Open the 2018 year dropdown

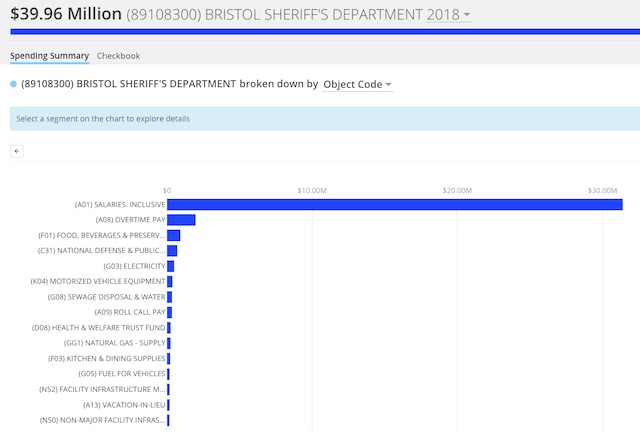tap(449, 15)
